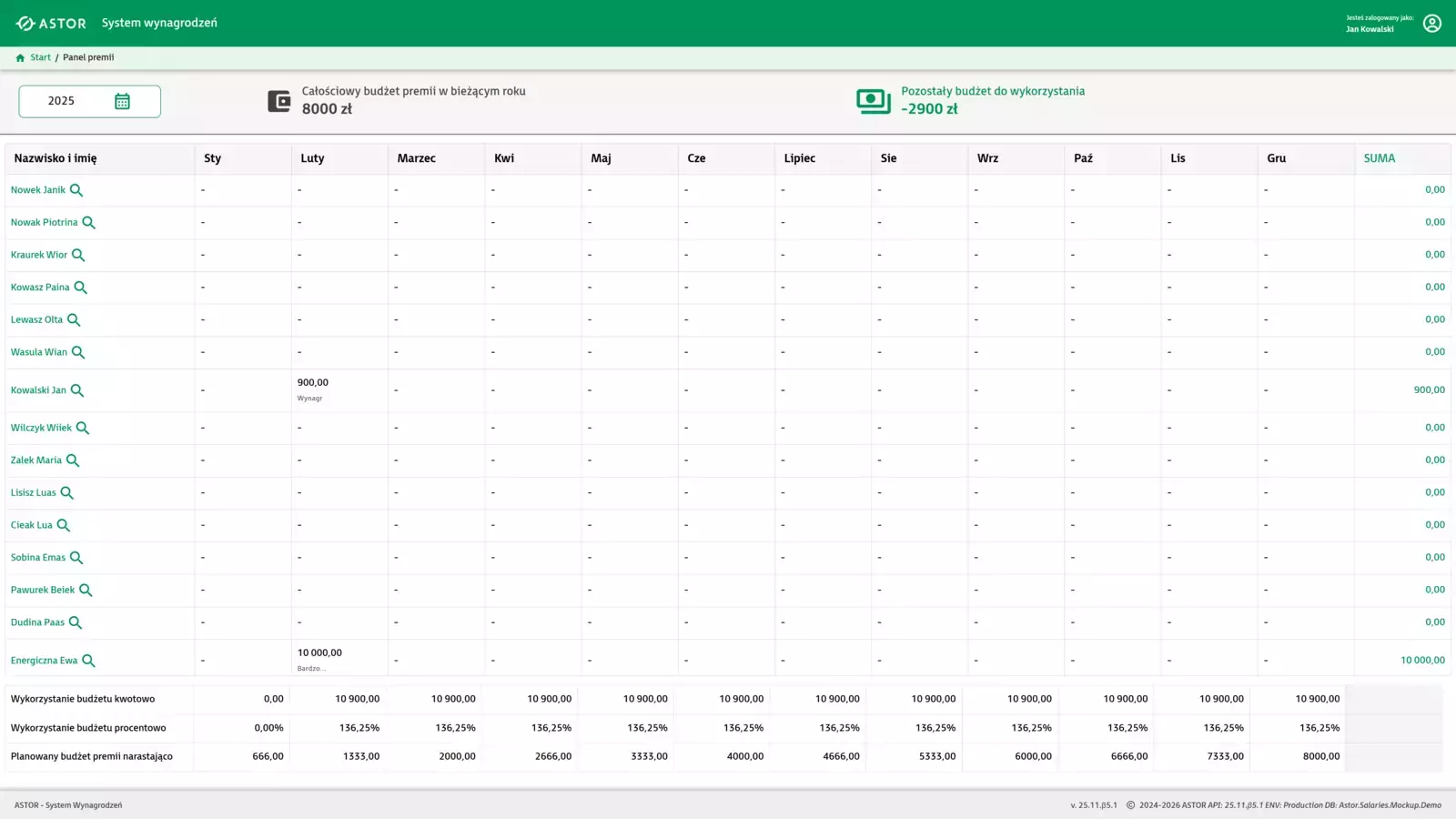Select the 10 000,00 bonus cell in Luty
1456x819 pixels.
click(319, 653)
